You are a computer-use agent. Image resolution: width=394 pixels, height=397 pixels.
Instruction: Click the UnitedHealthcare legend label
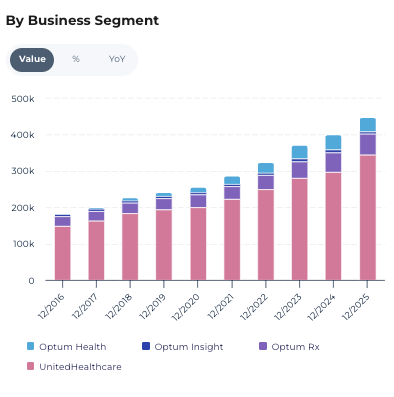80,367
